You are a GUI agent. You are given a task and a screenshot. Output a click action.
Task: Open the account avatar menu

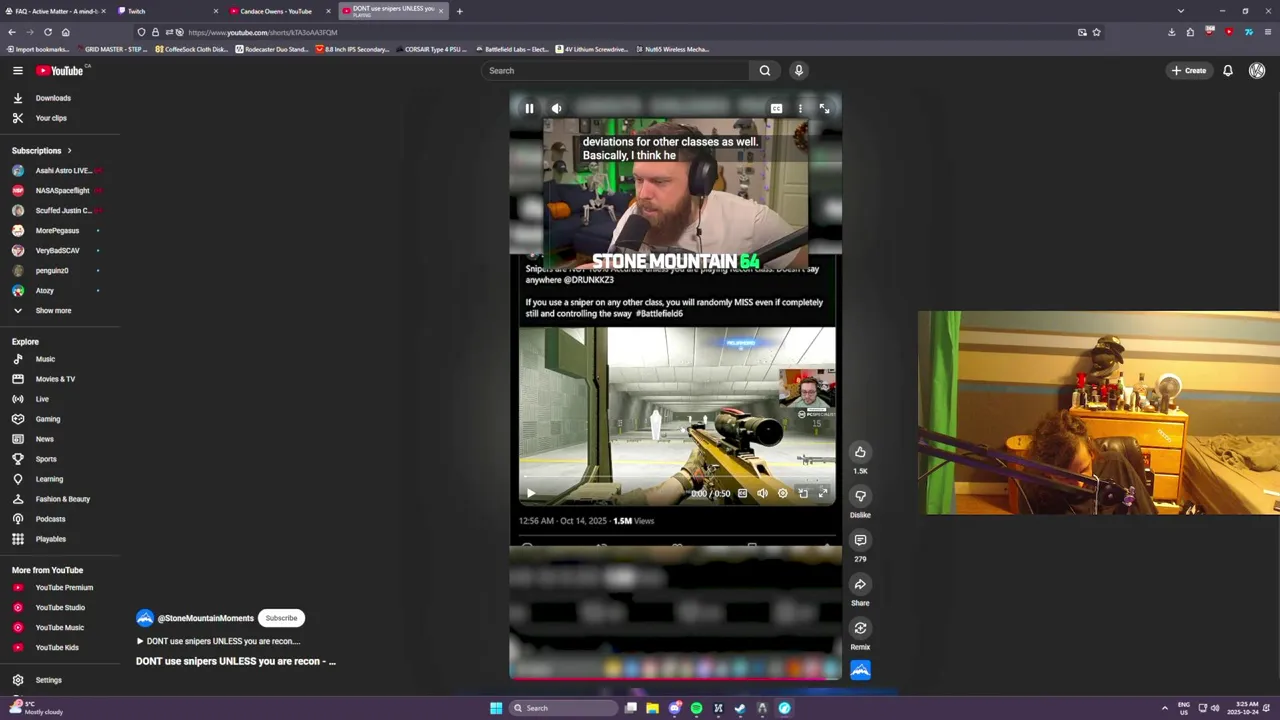1257,70
